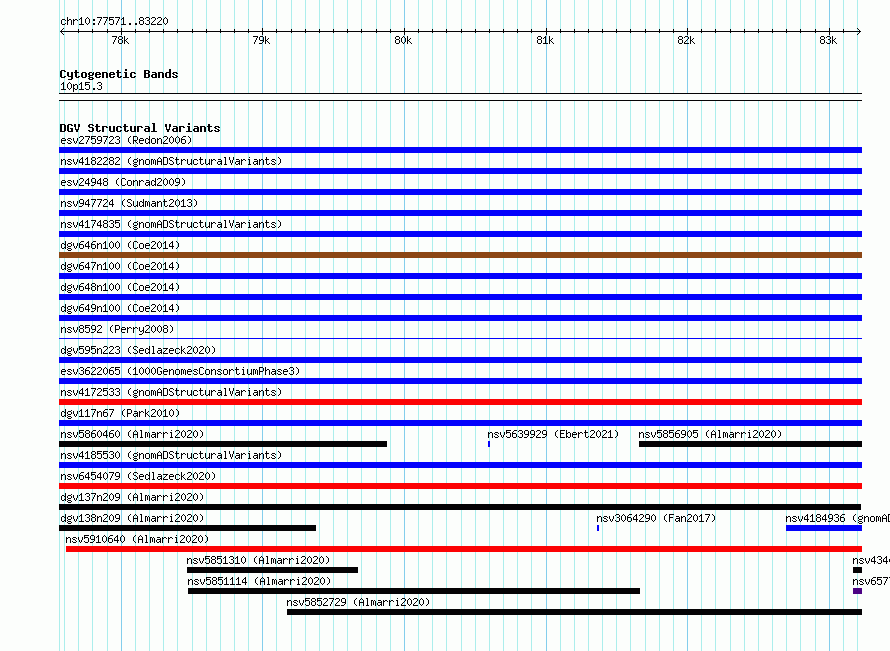This screenshot has width=890, height=651.
Task: Click the Cytogenetic Bands track title
Action: coord(119,74)
